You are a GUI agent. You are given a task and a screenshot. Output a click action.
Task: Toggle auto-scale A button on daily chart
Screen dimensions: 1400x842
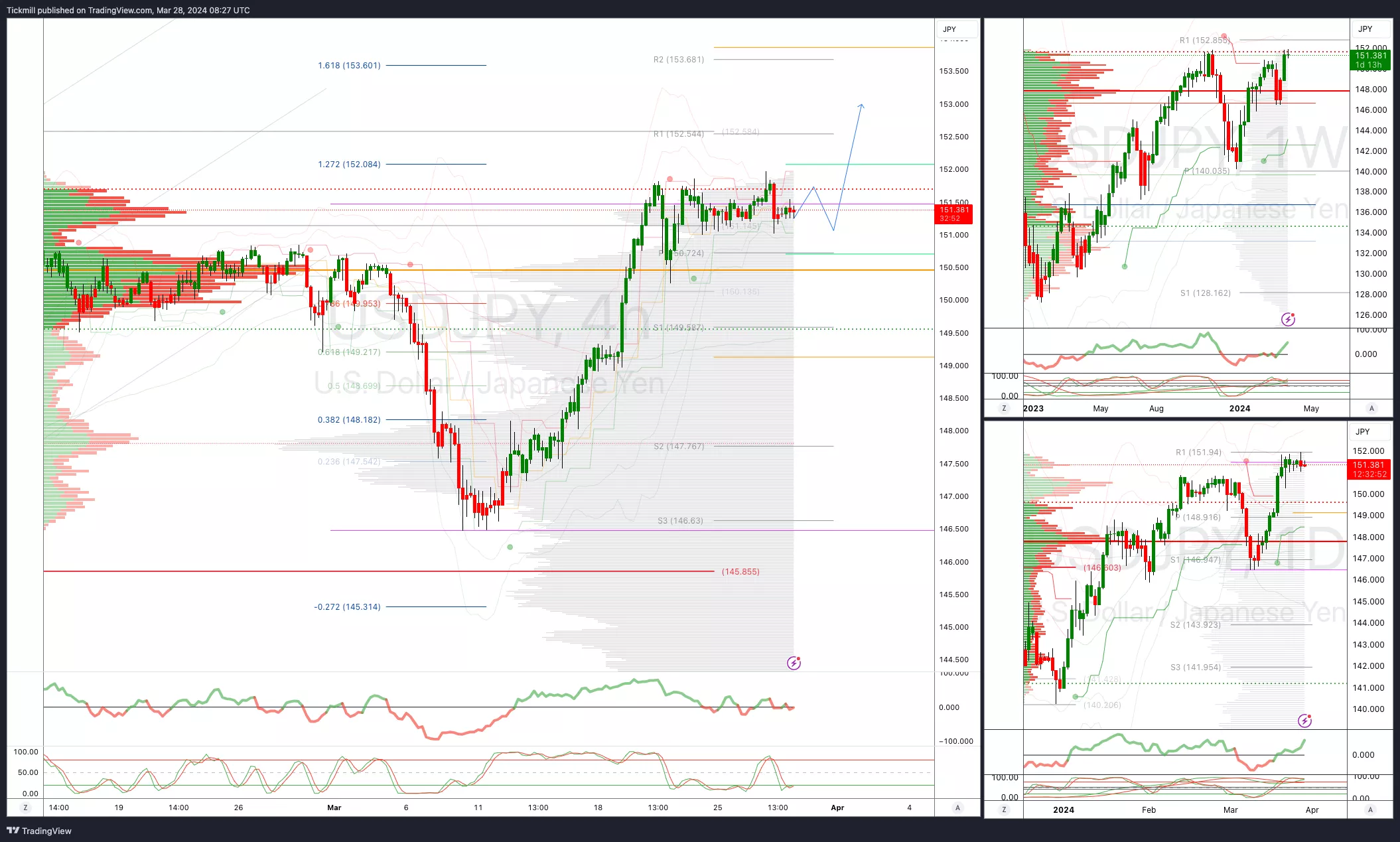tap(1370, 809)
